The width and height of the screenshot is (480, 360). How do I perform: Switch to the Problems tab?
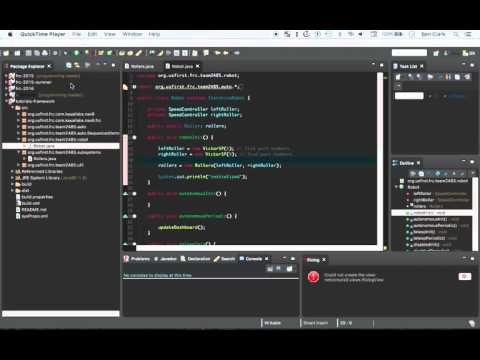(137, 259)
